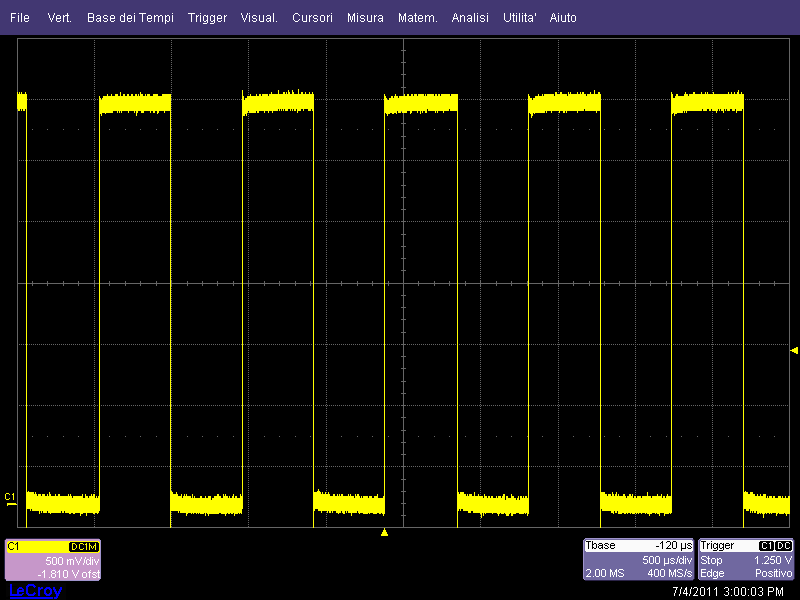Open the Utilita' menu

pyautogui.click(x=519, y=18)
